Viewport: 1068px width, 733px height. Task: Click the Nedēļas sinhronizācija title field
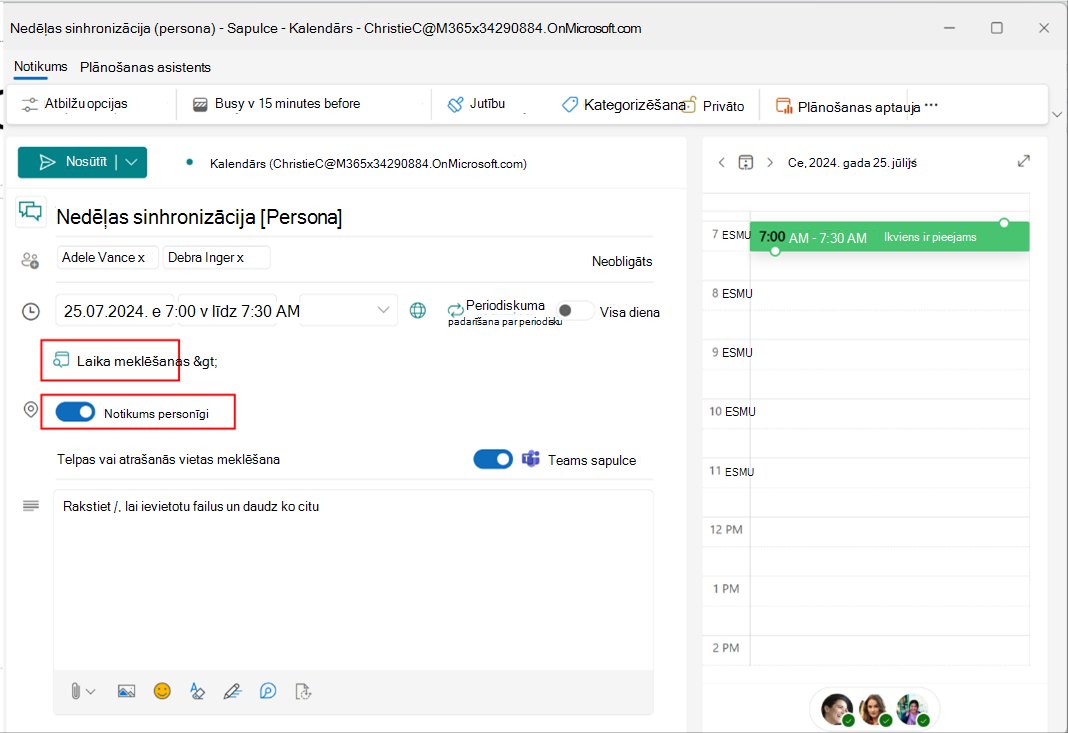tap(354, 217)
